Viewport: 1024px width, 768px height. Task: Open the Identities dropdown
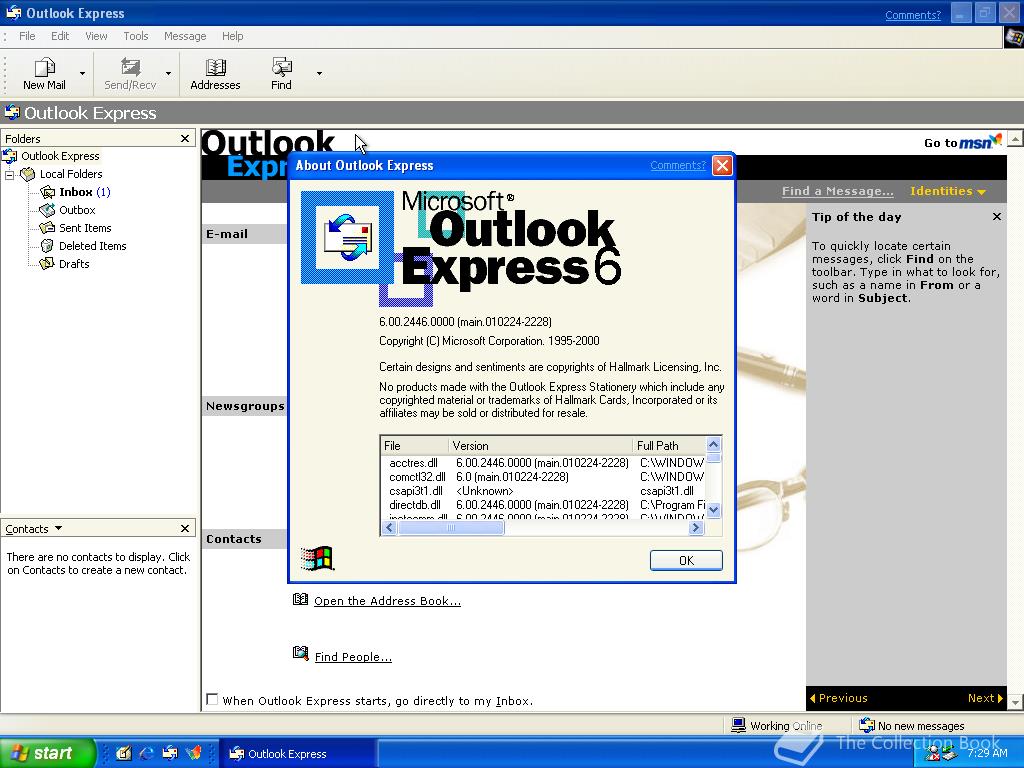(948, 191)
